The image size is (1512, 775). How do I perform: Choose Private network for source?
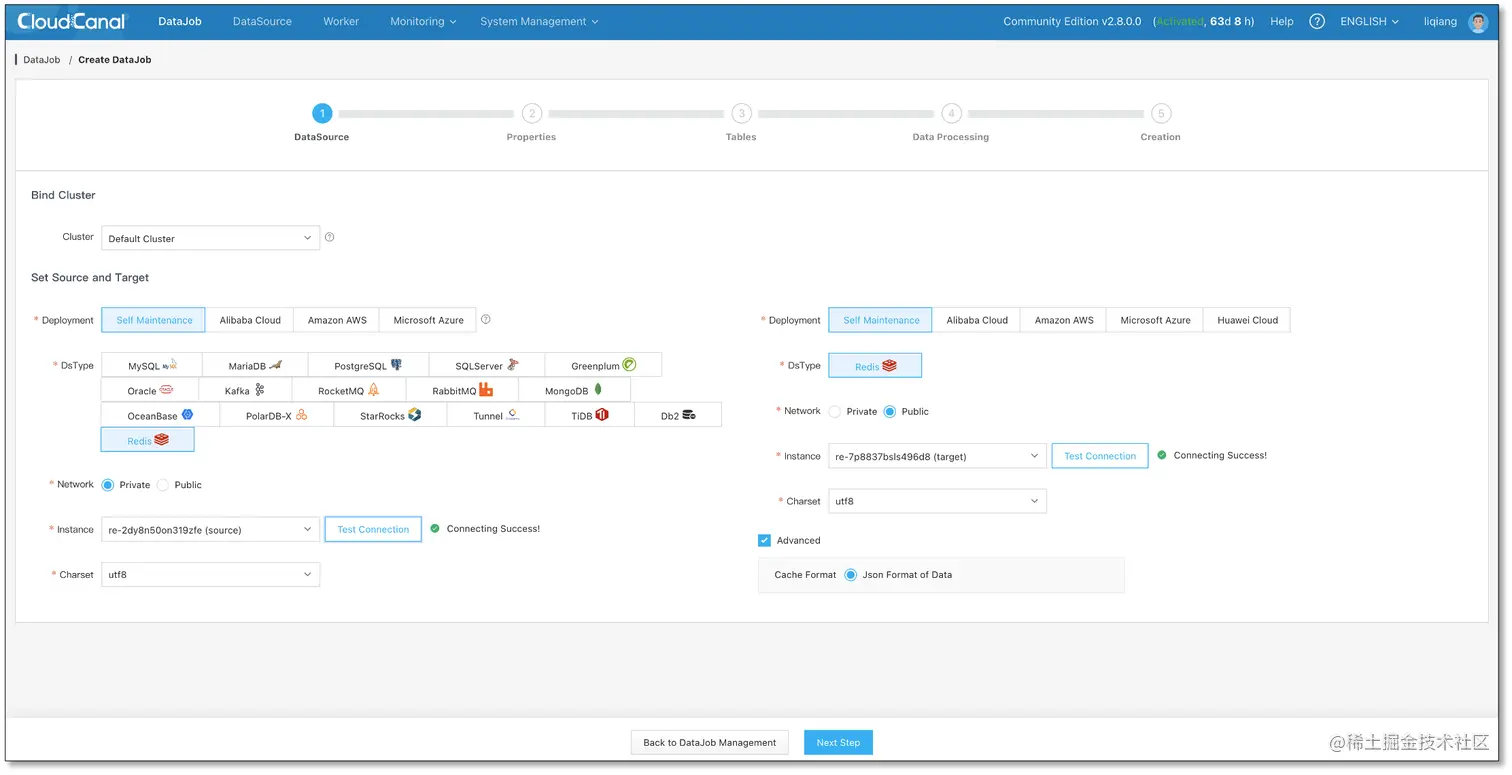pyautogui.click(x=108, y=485)
